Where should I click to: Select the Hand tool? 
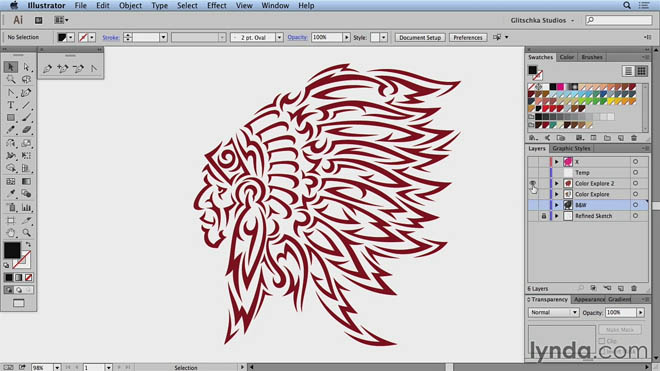click(11, 232)
